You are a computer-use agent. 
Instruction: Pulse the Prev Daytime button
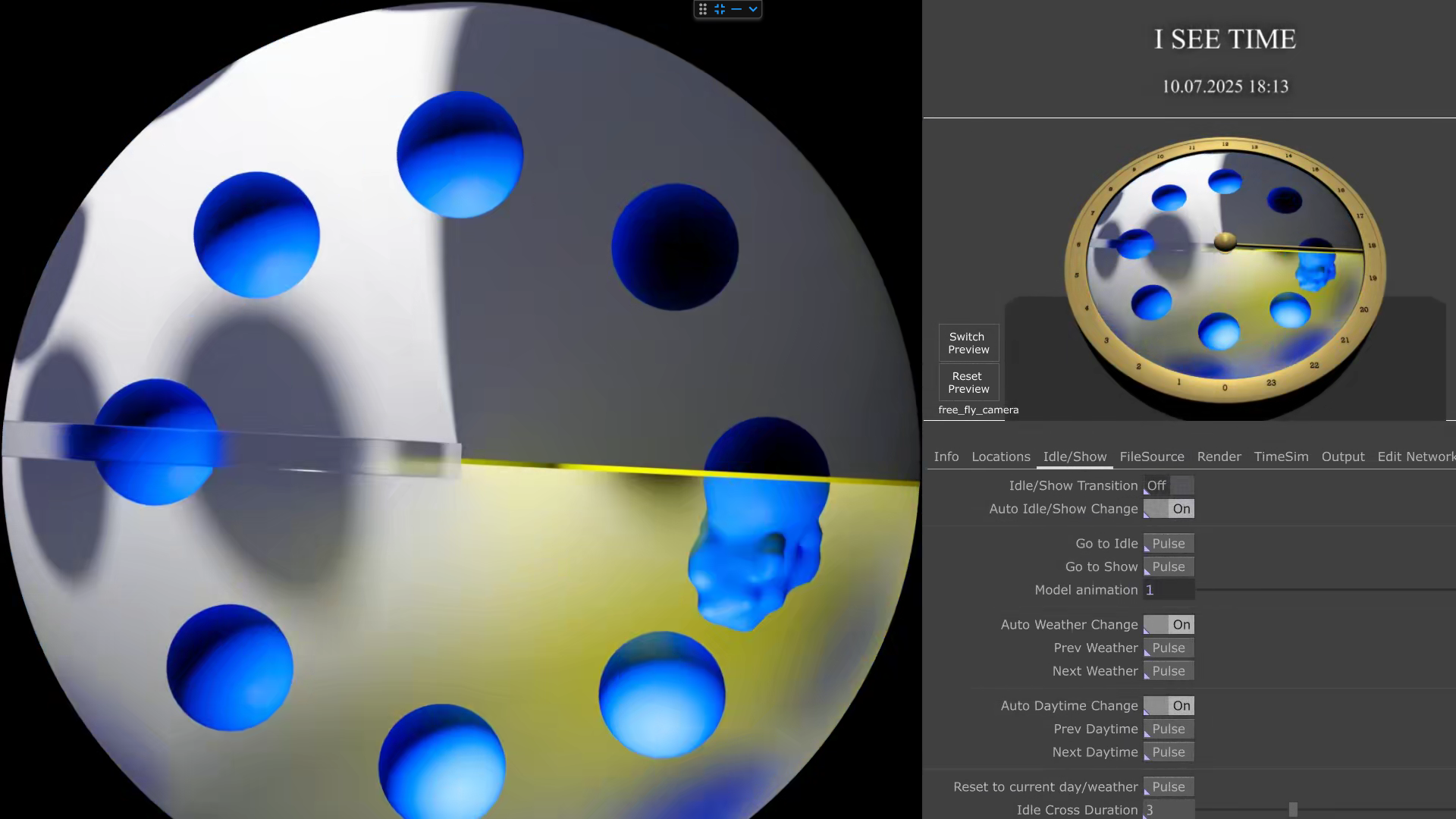tap(1169, 730)
